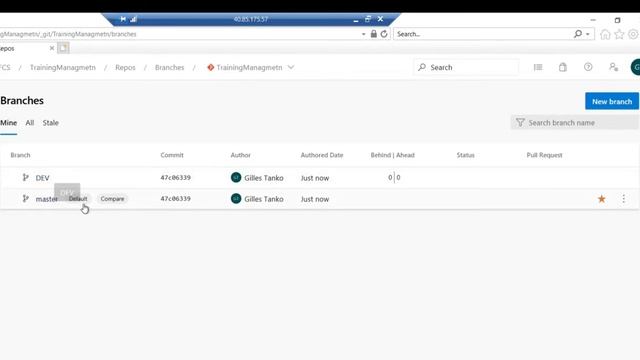Open the user settings icon

(x=613, y=67)
